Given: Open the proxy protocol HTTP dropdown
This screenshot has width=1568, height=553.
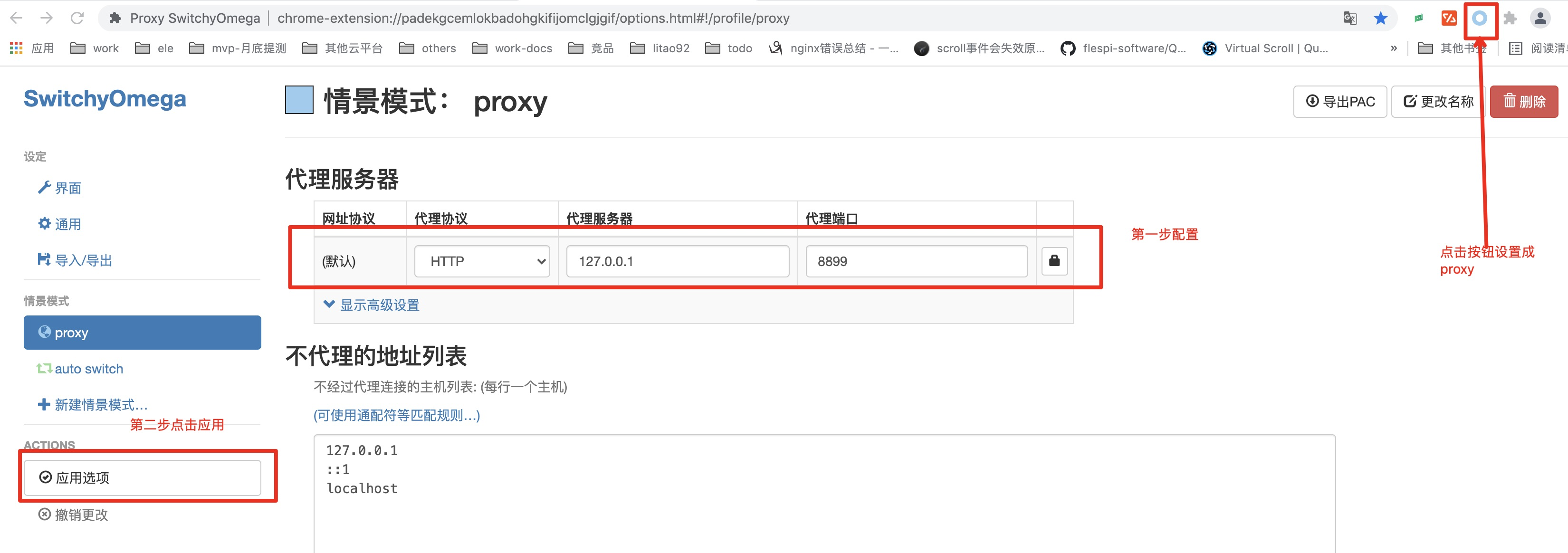Looking at the screenshot, I should (x=481, y=261).
